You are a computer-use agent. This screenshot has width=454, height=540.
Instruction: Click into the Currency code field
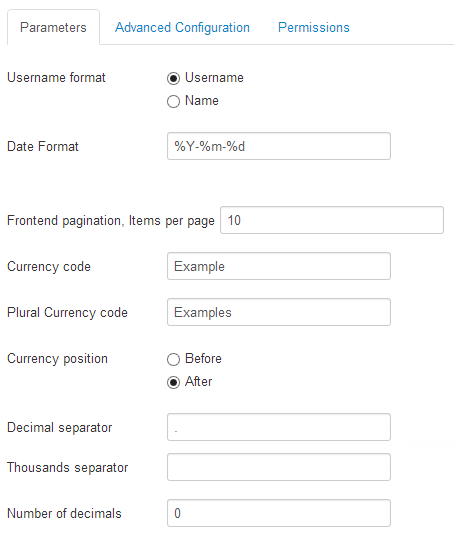[279, 266]
